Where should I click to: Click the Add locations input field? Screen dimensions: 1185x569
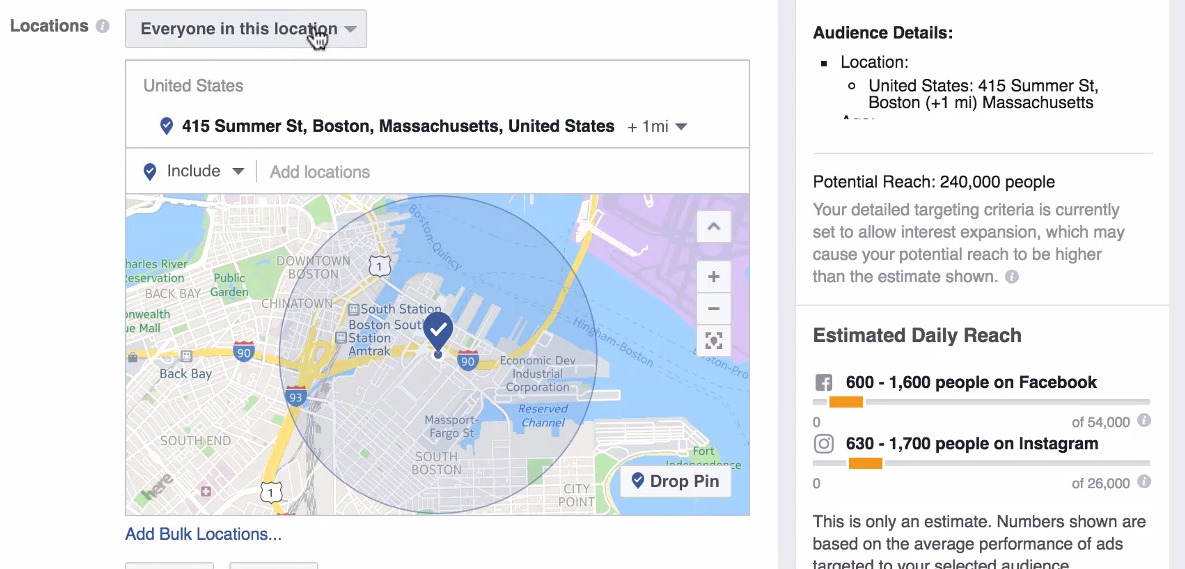[x=502, y=172]
